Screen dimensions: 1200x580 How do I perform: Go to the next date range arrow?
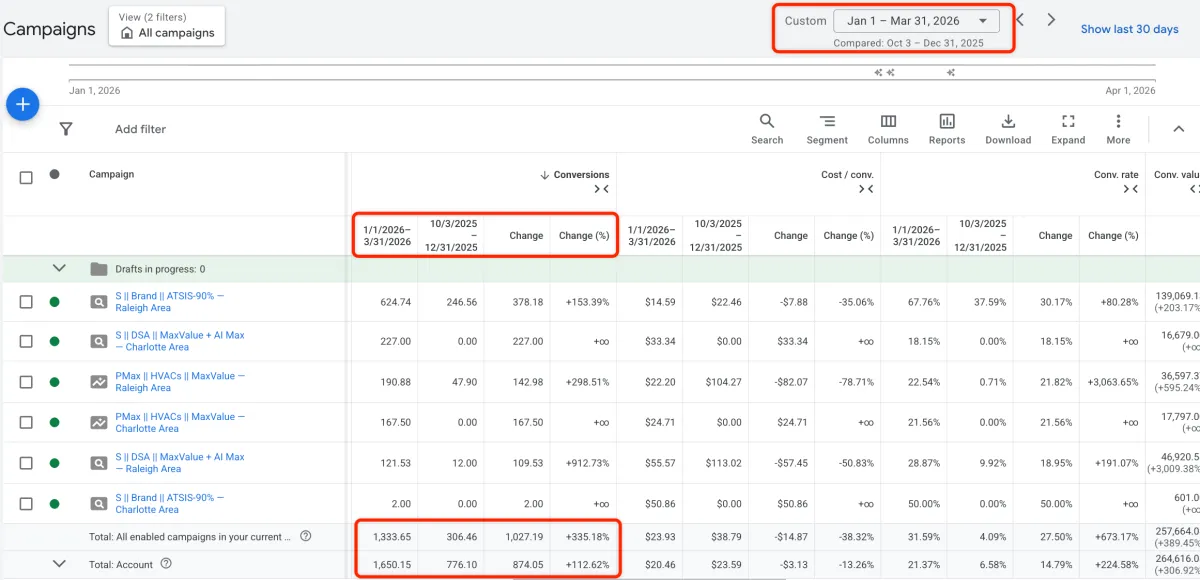click(x=1051, y=20)
